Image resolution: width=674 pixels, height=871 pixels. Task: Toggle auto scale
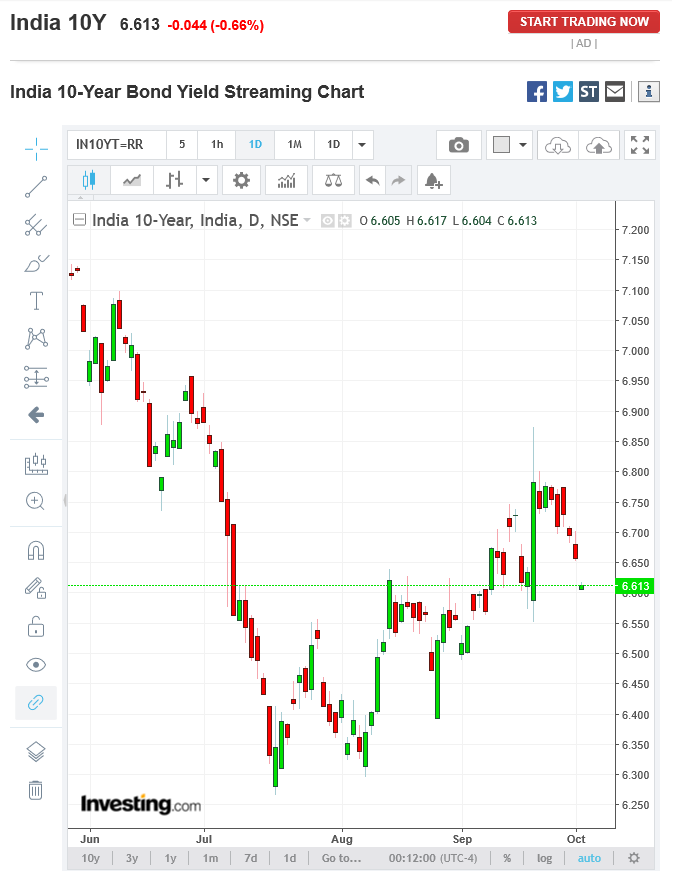coord(589,858)
